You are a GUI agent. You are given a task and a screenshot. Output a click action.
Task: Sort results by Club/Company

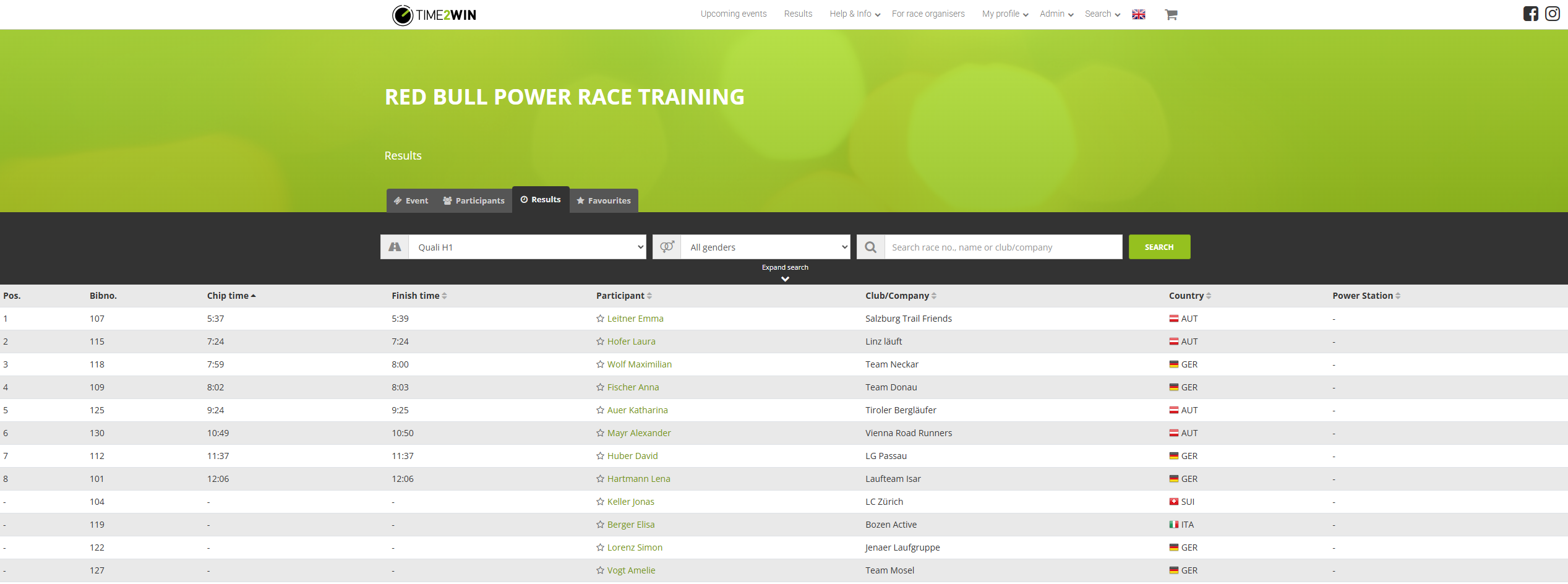pyautogui.click(x=901, y=296)
